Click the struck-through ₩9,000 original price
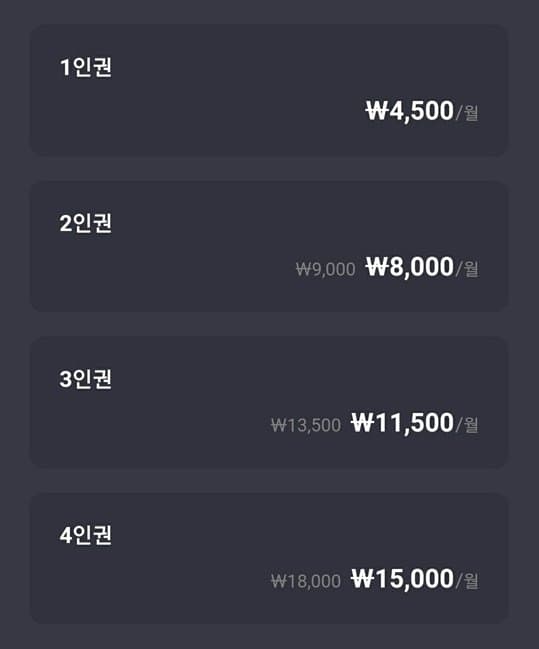This screenshot has width=539, height=649. [325, 269]
